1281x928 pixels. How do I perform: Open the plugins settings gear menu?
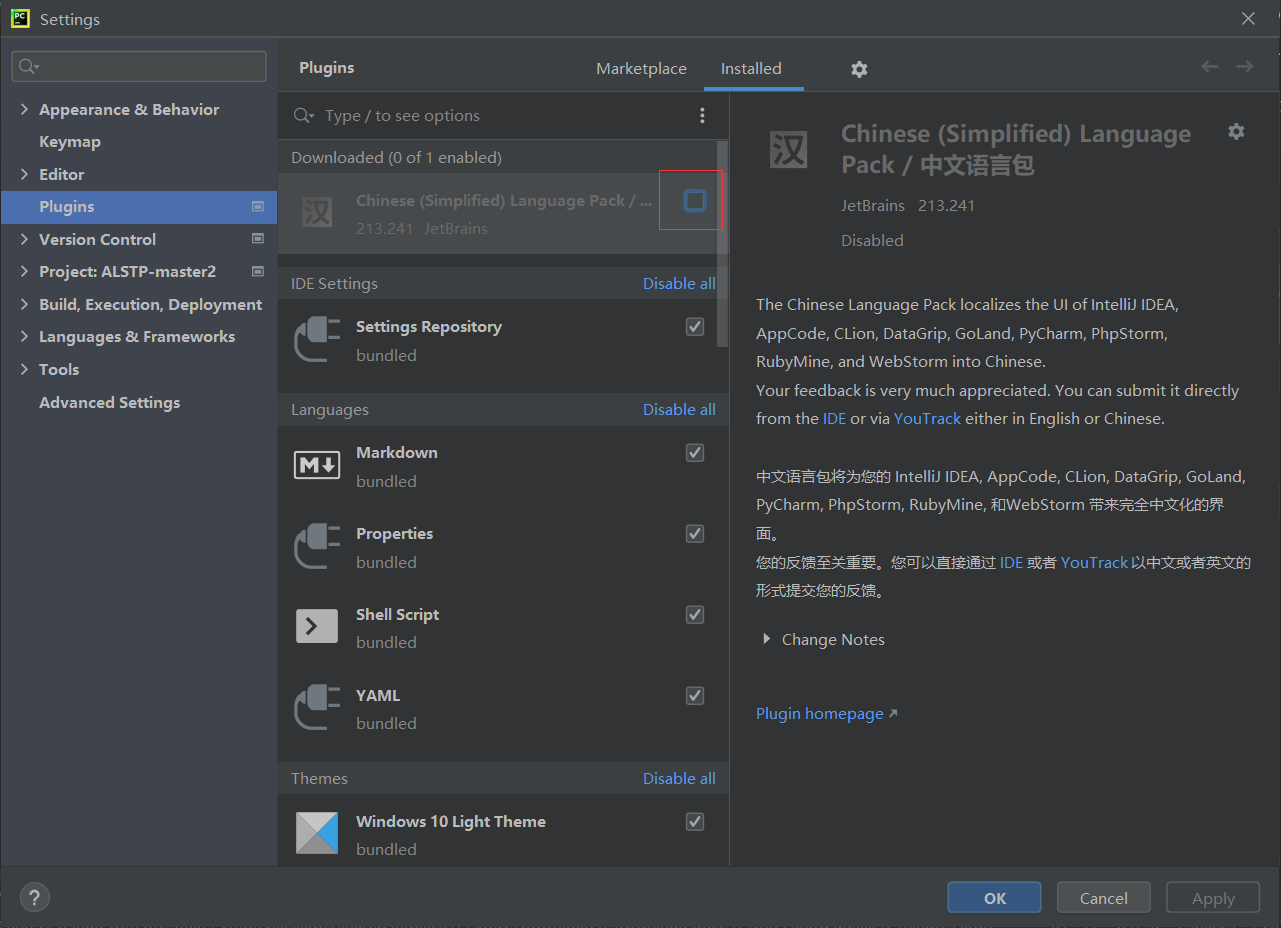point(858,69)
